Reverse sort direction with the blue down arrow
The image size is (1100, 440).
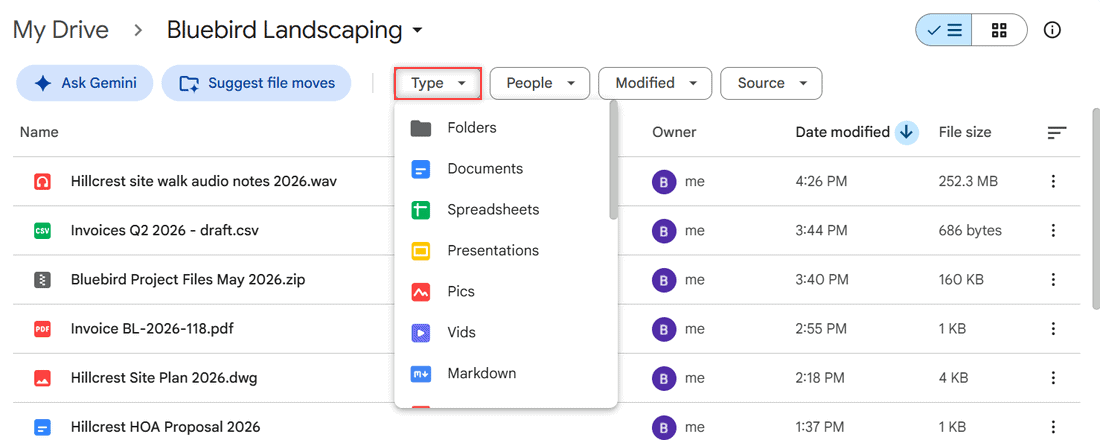(x=906, y=132)
